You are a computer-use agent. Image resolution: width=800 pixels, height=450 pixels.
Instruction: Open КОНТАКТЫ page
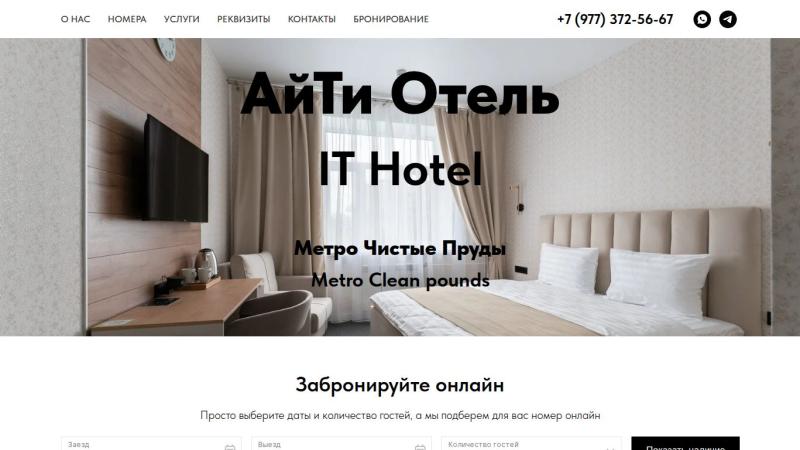tap(312, 19)
